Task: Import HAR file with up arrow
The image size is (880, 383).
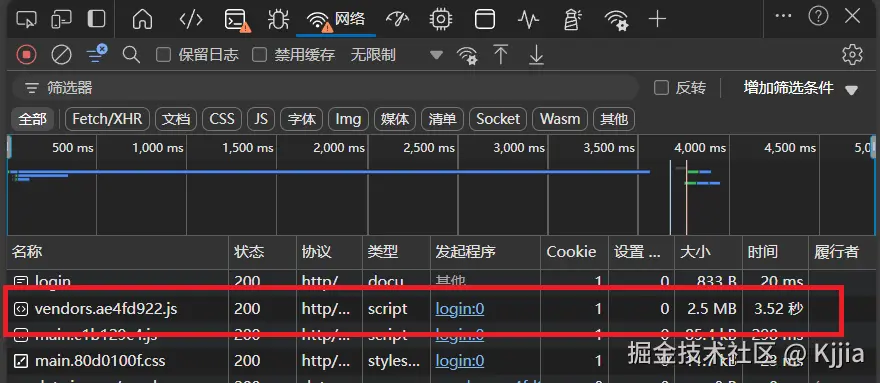Action: 501,54
